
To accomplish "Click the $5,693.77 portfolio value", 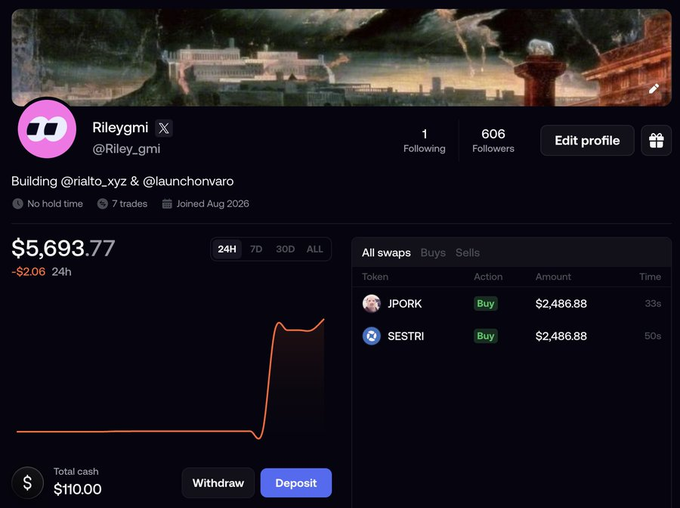I will click(x=63, y=248).
